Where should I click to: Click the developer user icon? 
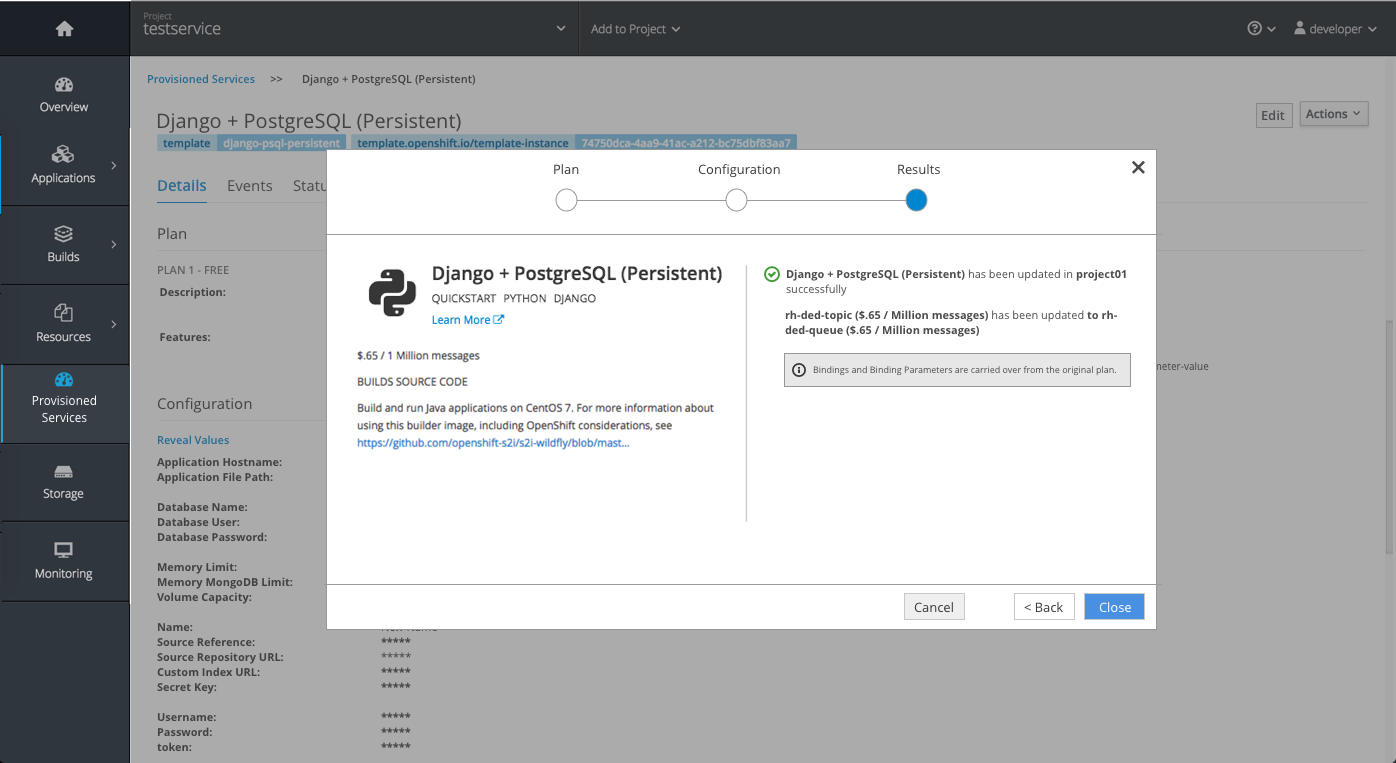point(1300,29)
